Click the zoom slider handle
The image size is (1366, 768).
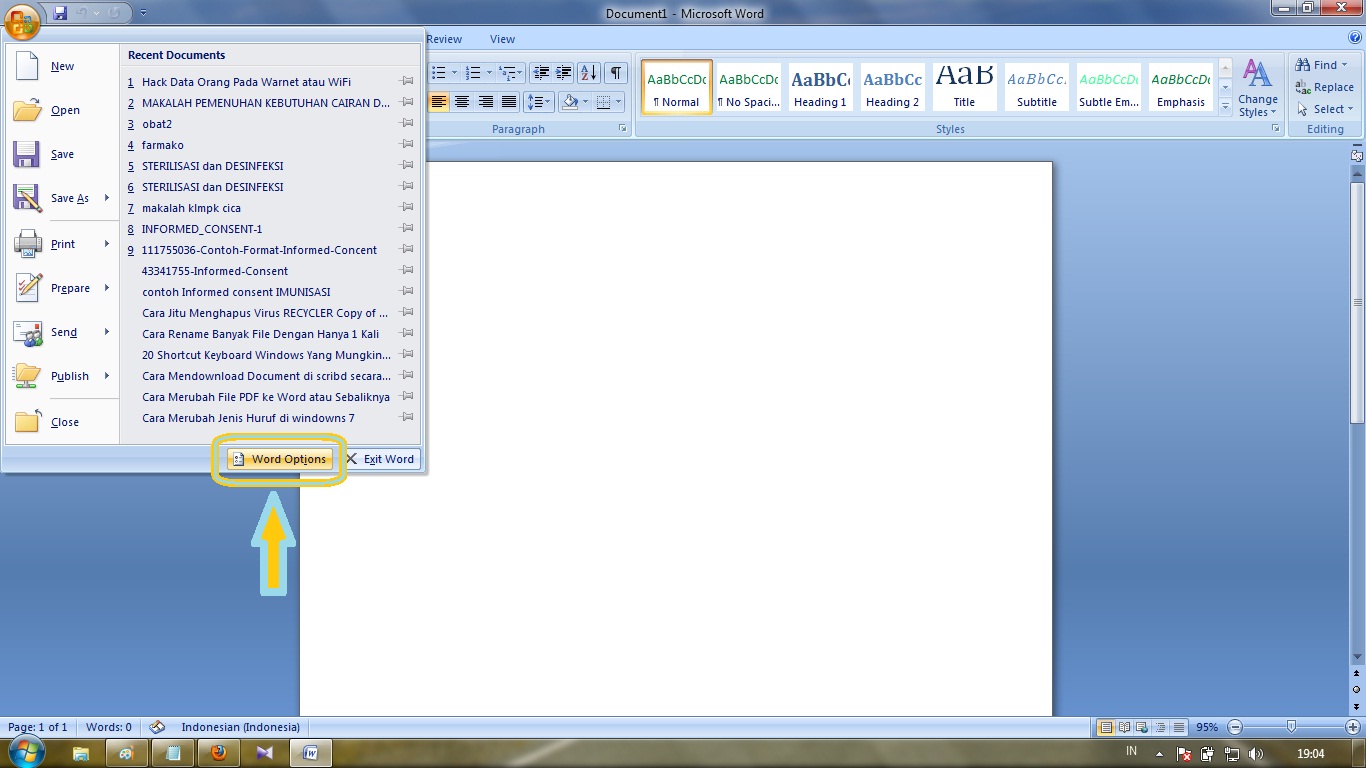(1291, 728)
